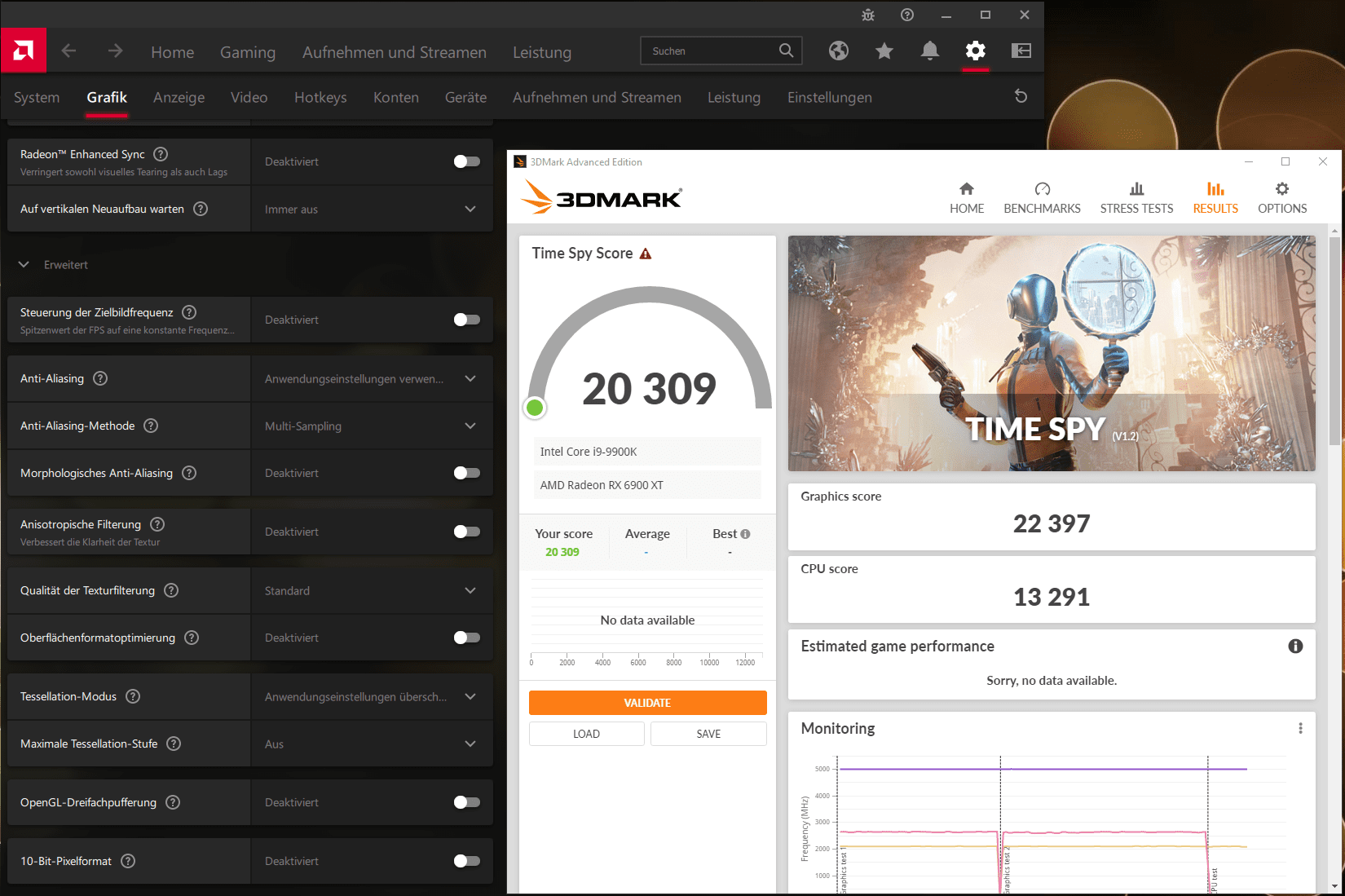
Task: Open Tessellation-Modus dropdown
Action: 372,696
